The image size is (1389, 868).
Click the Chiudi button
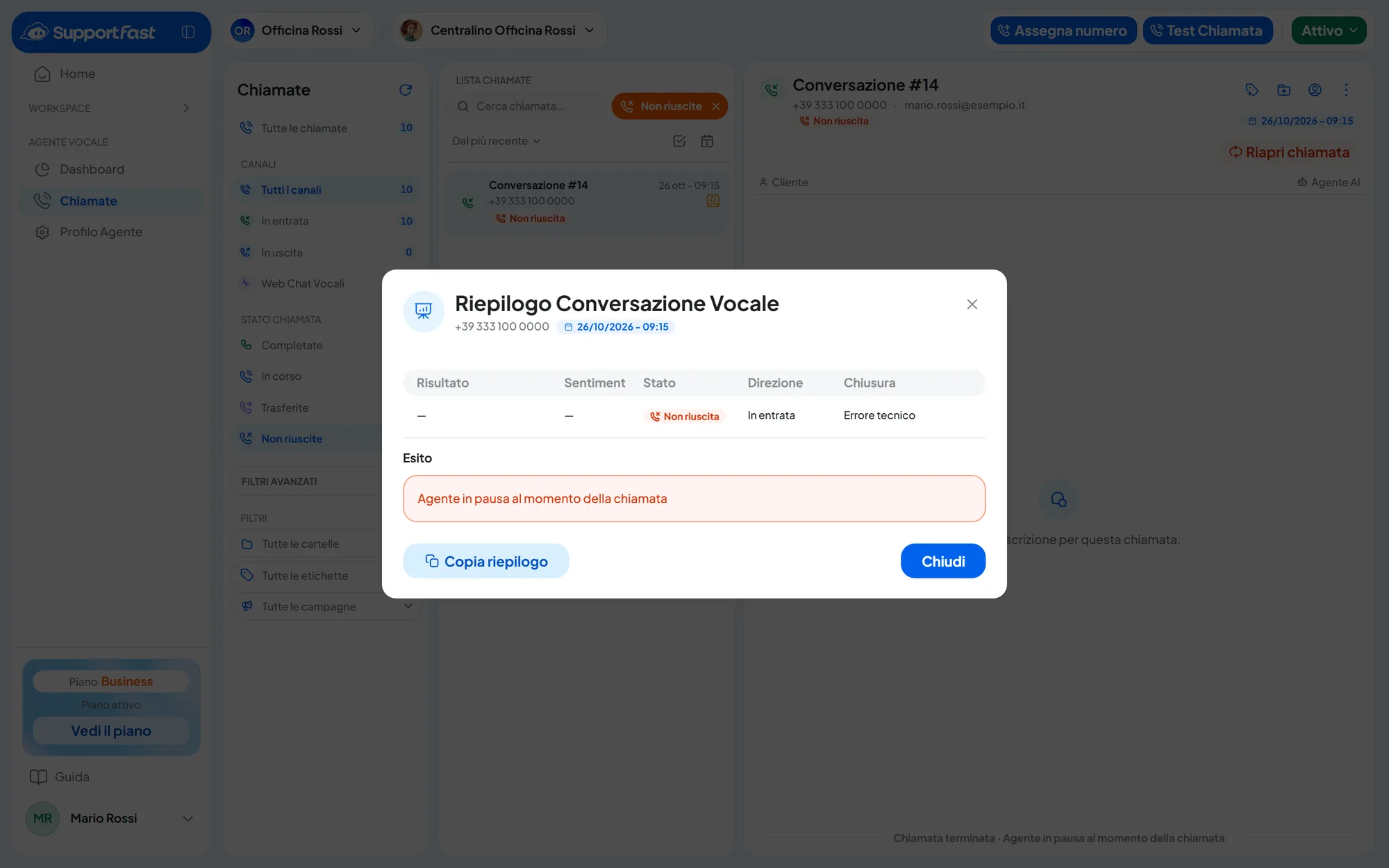tap(942, 561)
